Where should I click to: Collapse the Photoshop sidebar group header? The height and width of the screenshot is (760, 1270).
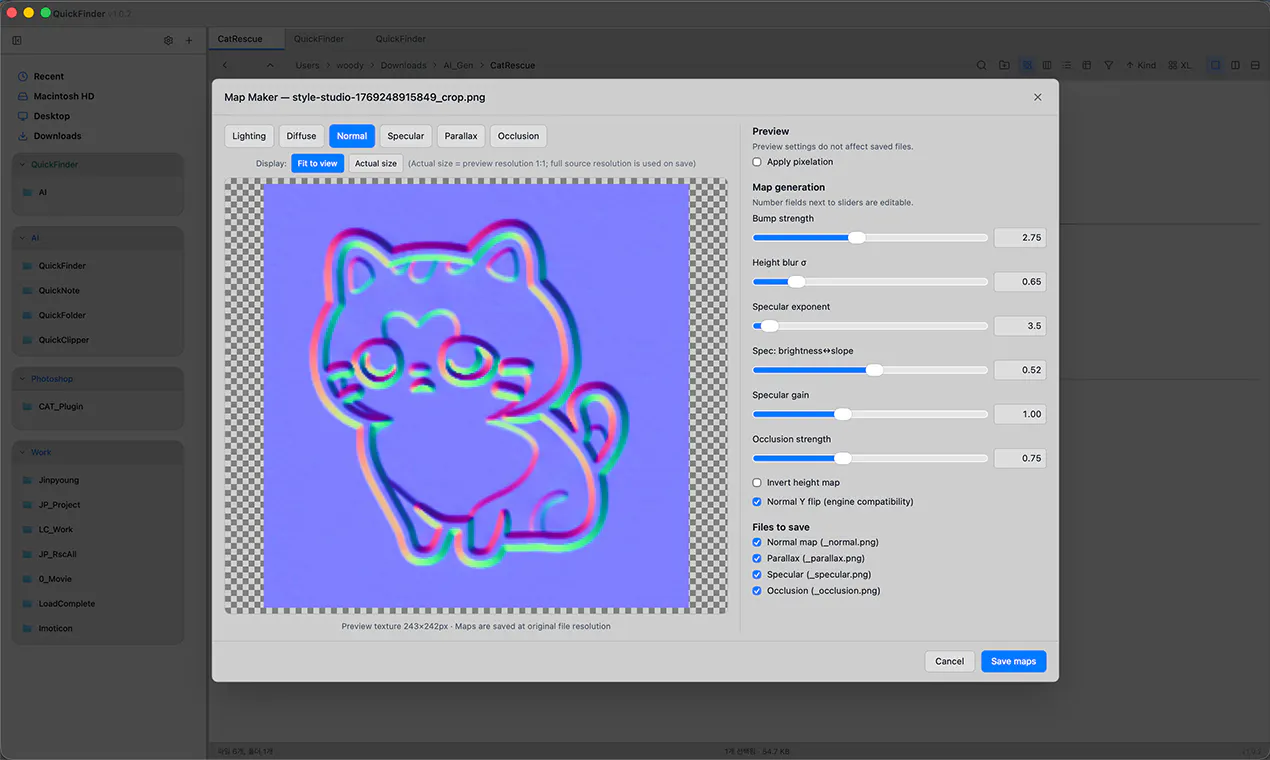97,380
